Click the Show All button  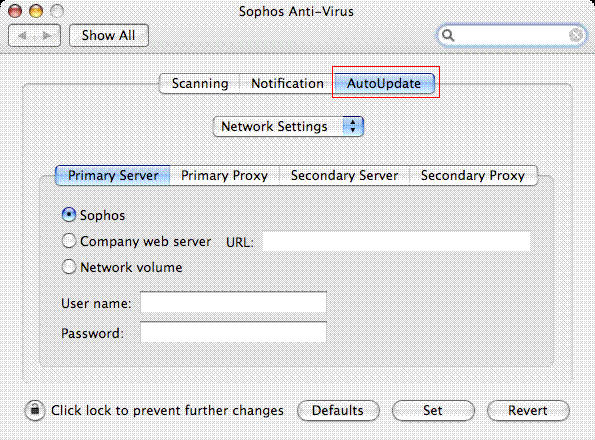click(x=109, y=36)
